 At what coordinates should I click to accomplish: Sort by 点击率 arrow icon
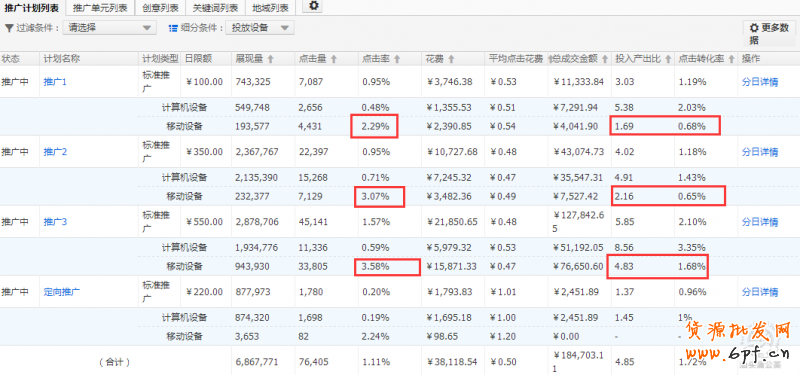pos(397,59)
